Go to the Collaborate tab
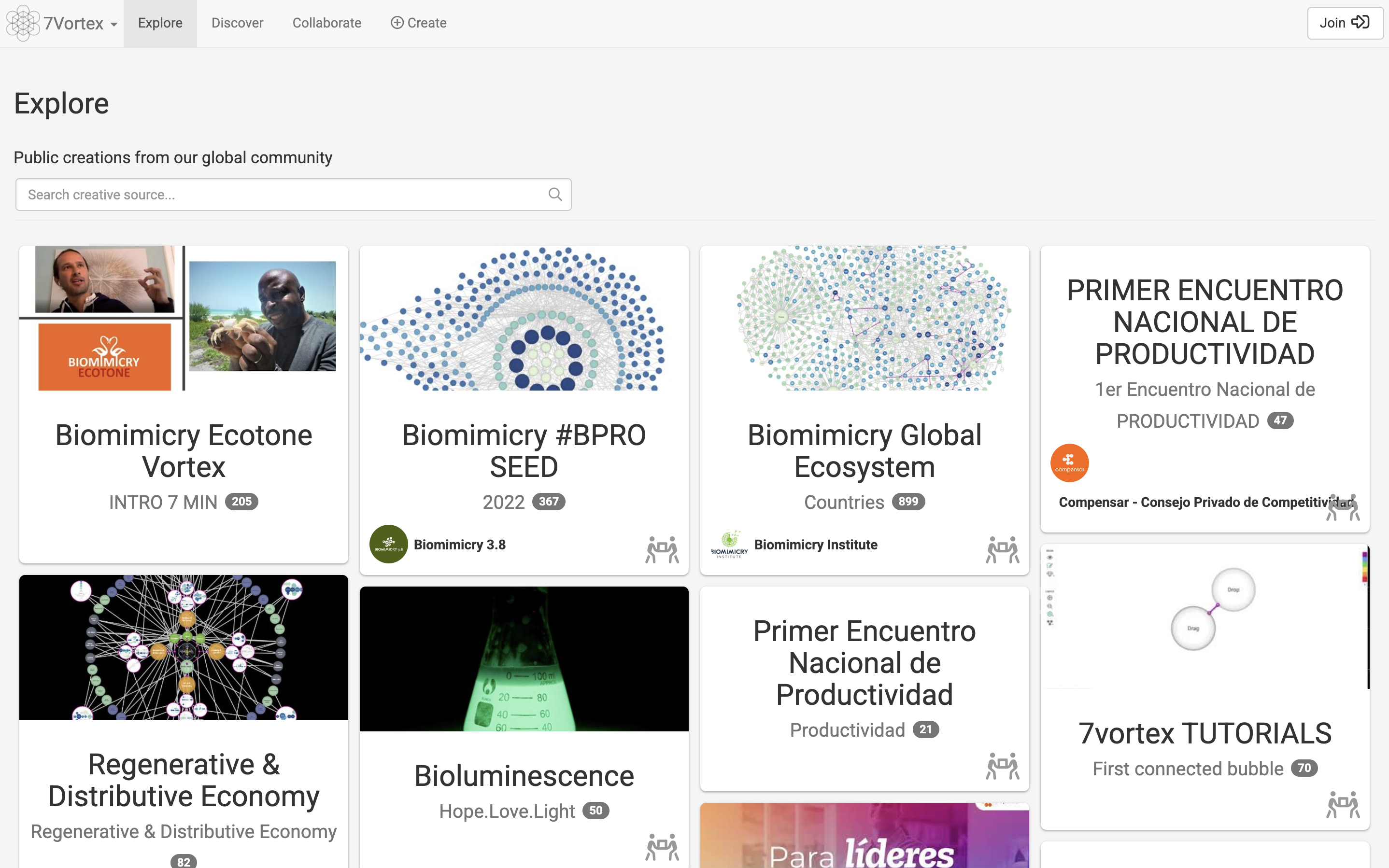1389x868 pixels. click(326, 23)
